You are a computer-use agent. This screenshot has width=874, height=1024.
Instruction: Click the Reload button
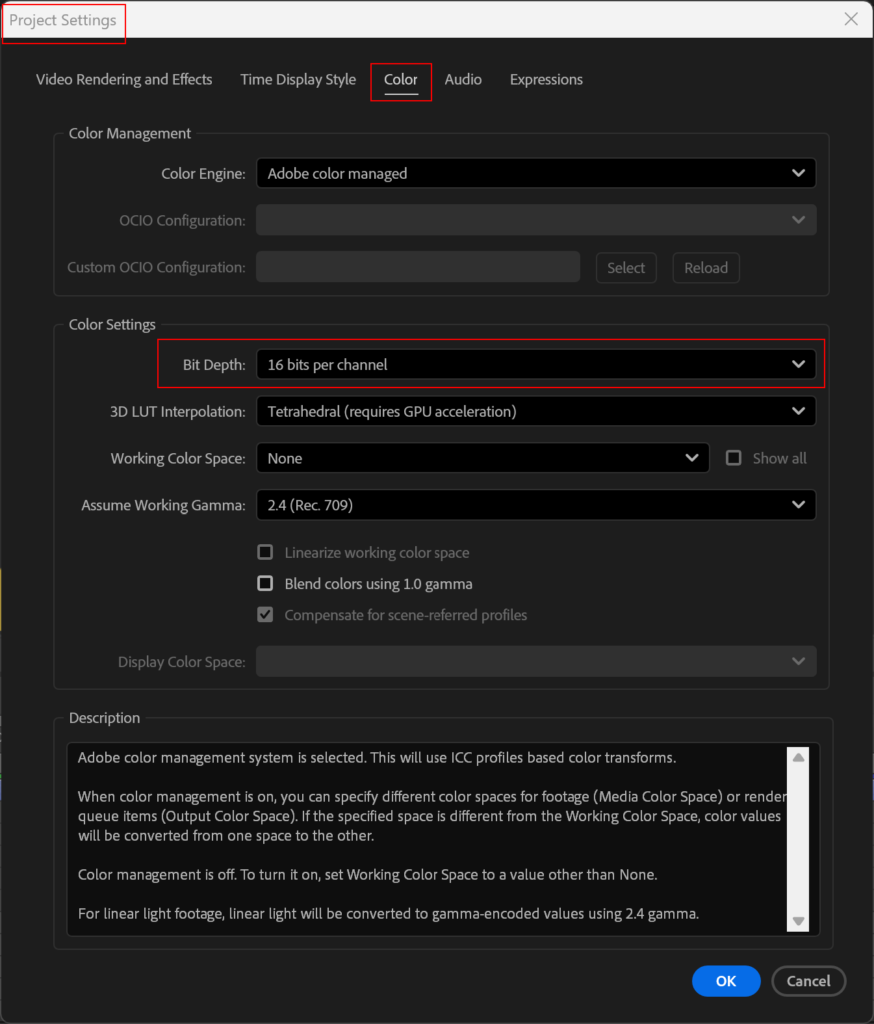706,268
